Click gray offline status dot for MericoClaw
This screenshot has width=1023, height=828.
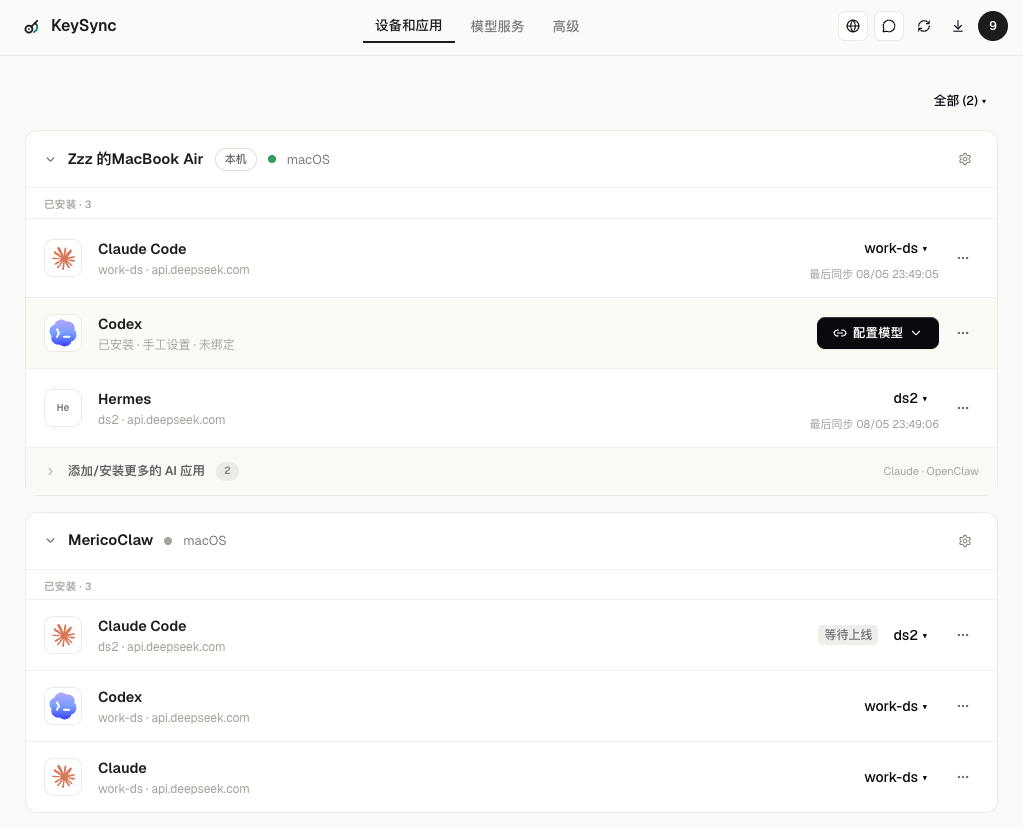point(168,541)
